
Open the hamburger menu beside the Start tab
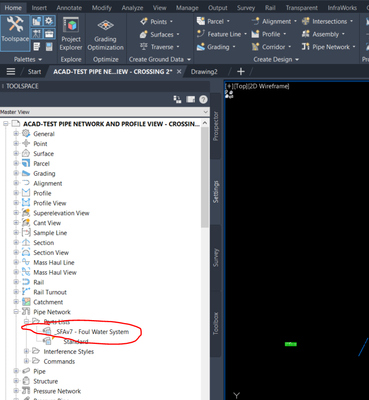click(11, 72)
